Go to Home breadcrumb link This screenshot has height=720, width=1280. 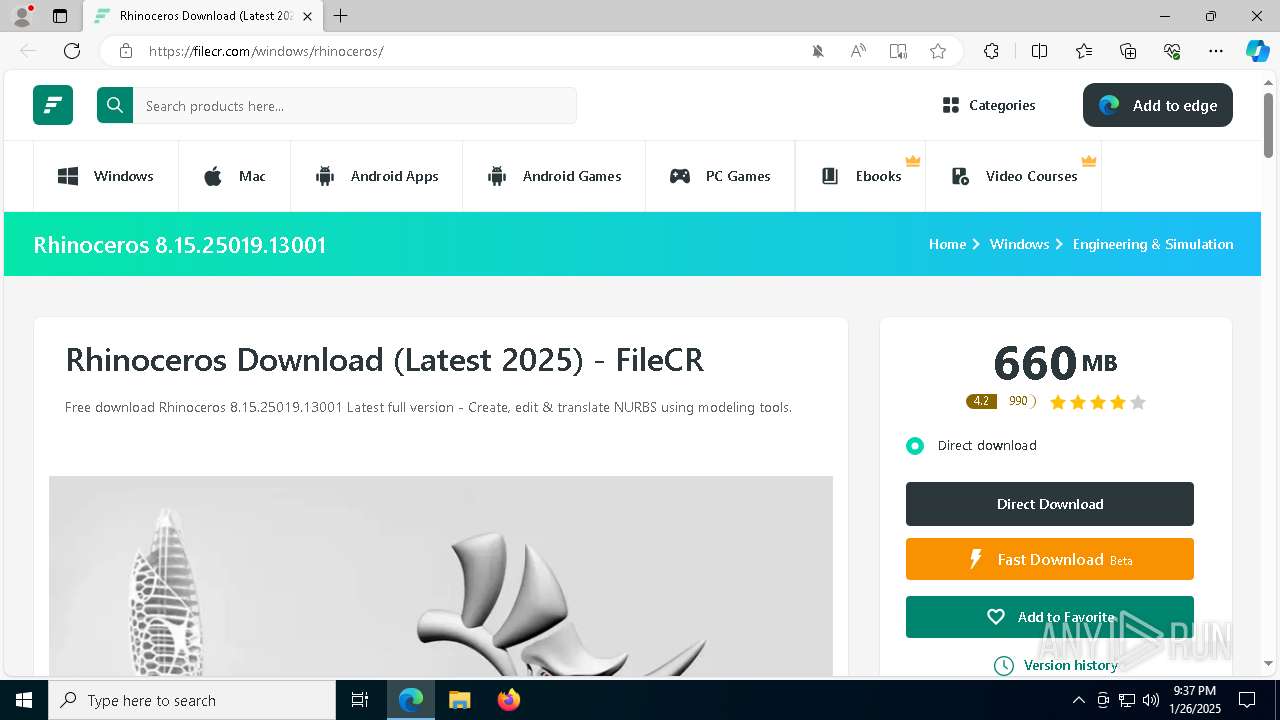tap(947, 244)
